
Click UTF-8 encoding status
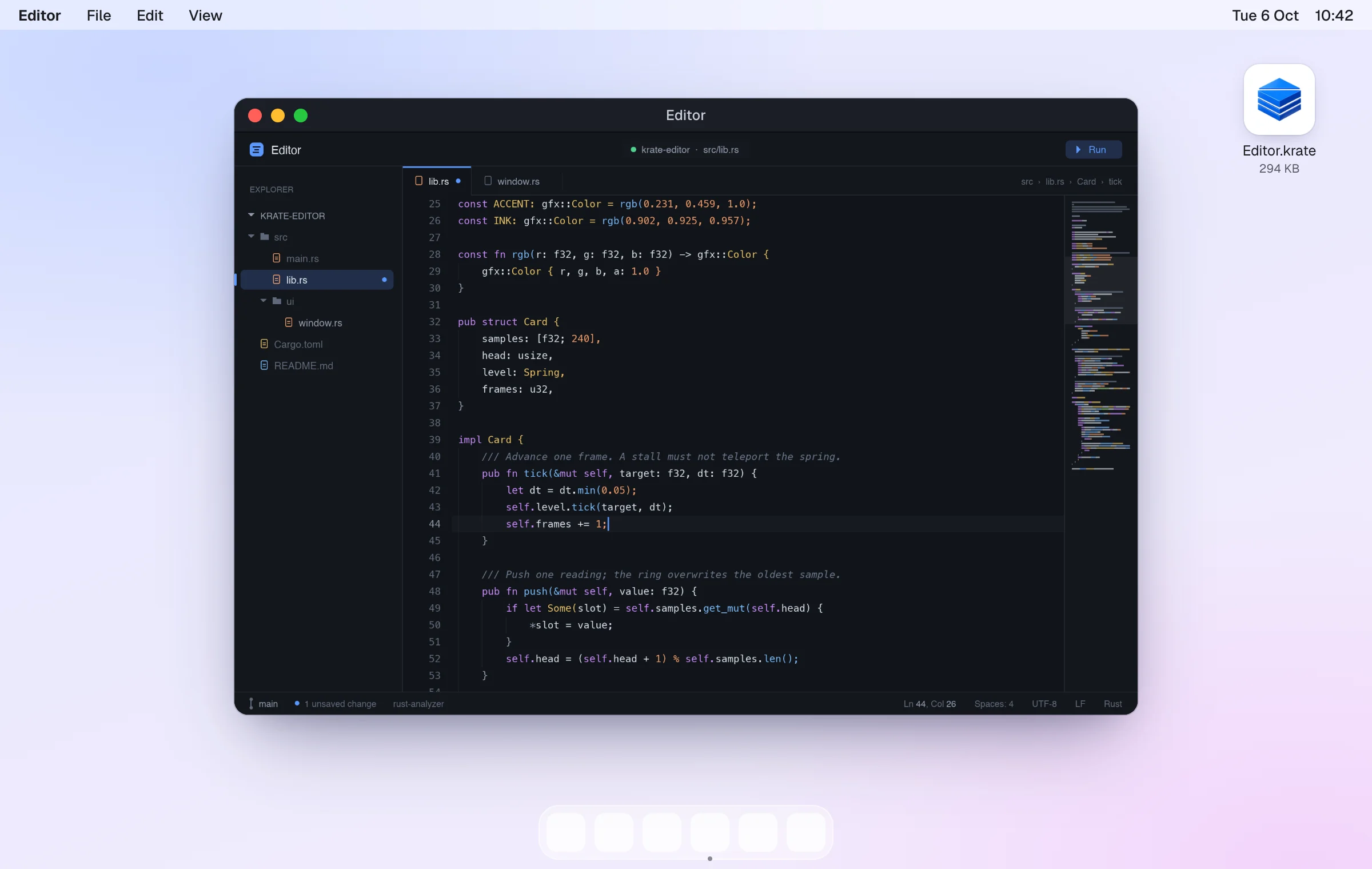(1044, 704)
